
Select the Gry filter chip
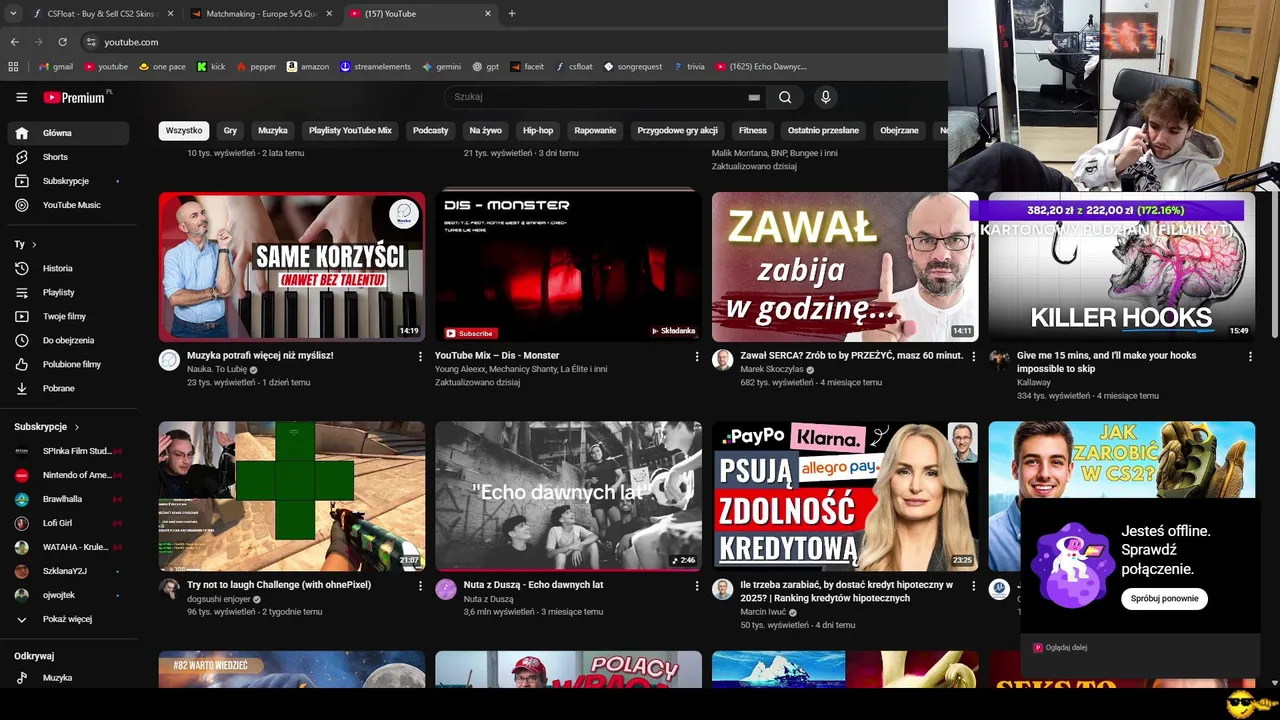tap(230, 130)
